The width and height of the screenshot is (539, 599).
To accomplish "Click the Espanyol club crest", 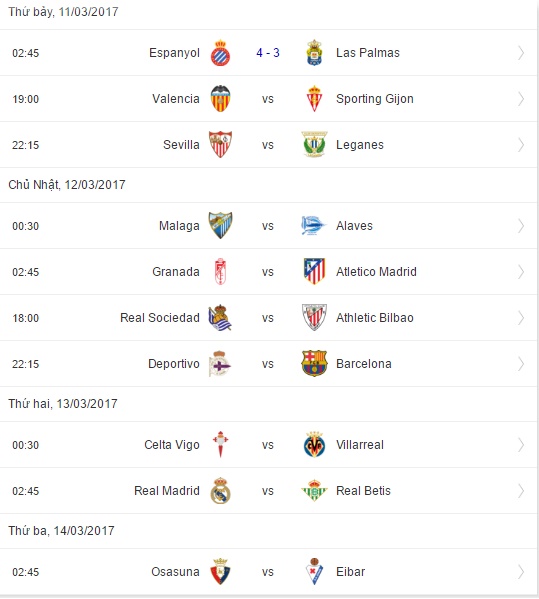I will pos(220,53).
